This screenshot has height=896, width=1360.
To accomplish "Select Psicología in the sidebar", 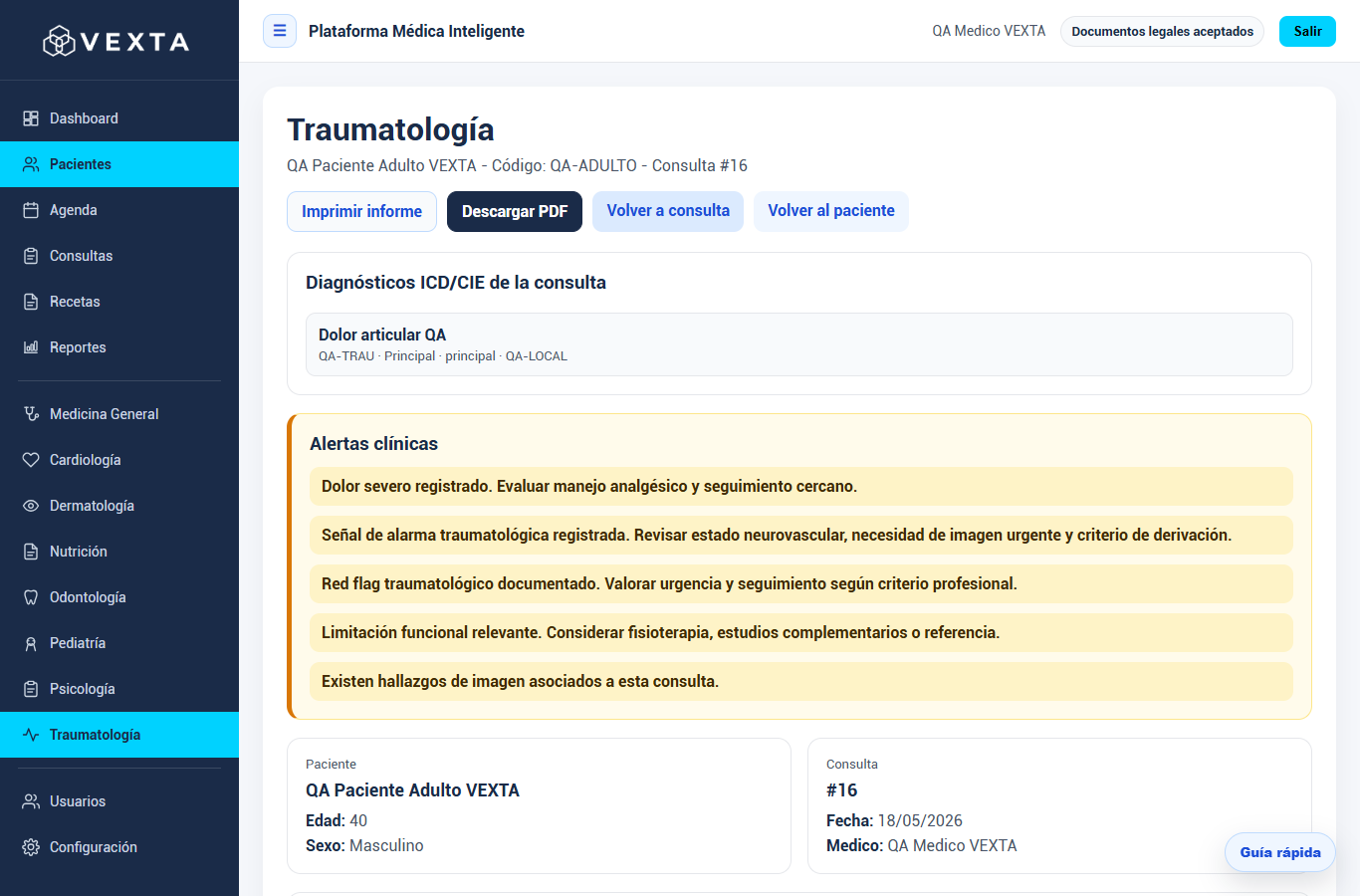I will point(119,689).
